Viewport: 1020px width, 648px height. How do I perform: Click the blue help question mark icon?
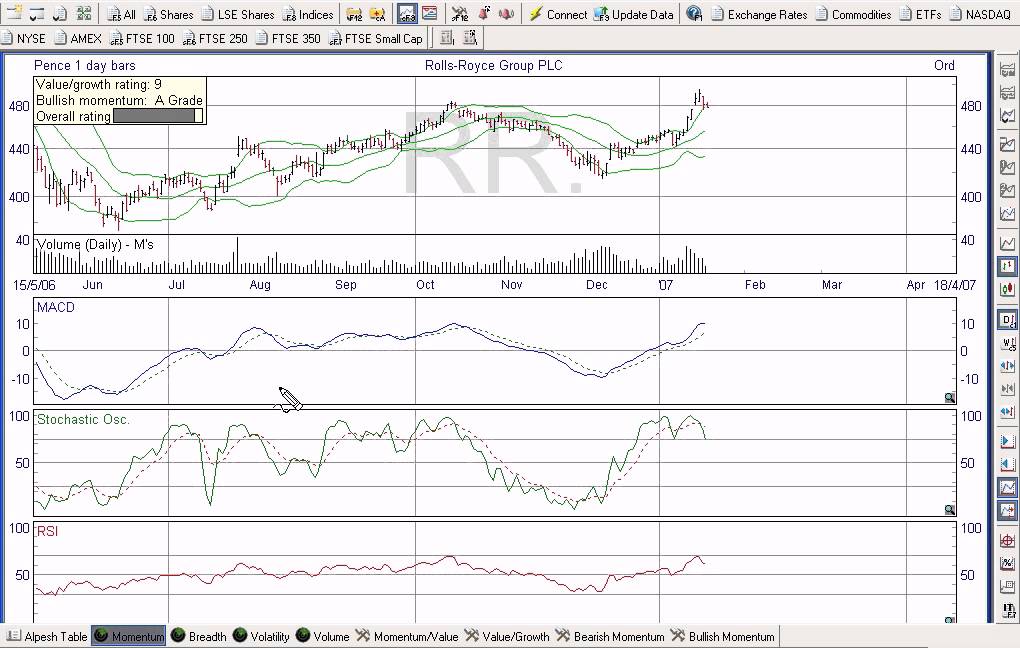694,14
